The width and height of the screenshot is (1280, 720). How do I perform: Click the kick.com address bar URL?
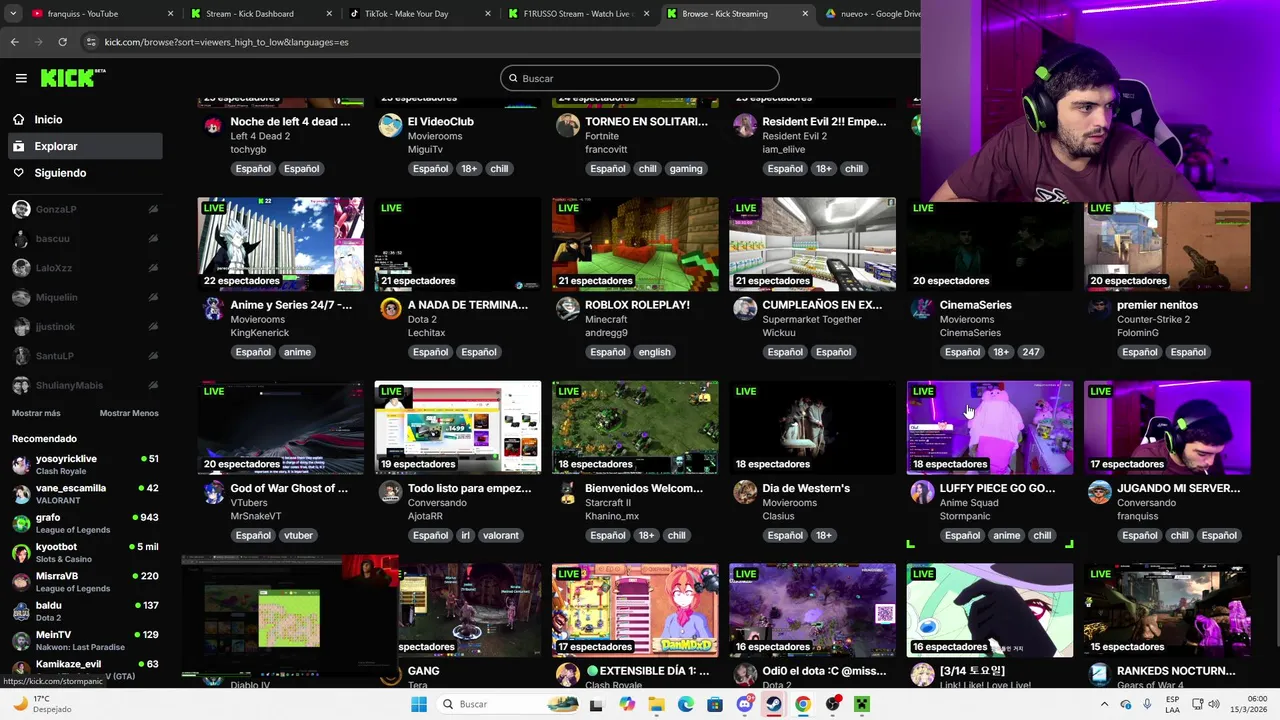point(226,42)
